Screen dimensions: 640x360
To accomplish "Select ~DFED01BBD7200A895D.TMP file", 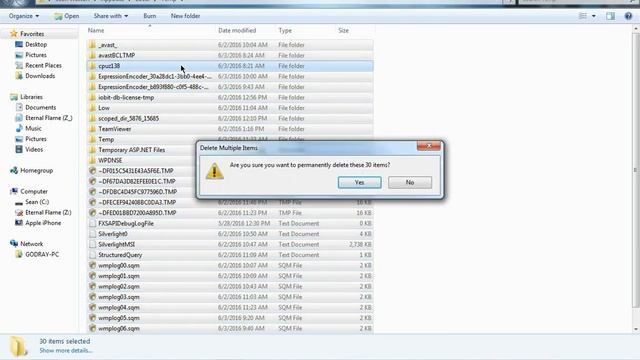I will 137,213.
